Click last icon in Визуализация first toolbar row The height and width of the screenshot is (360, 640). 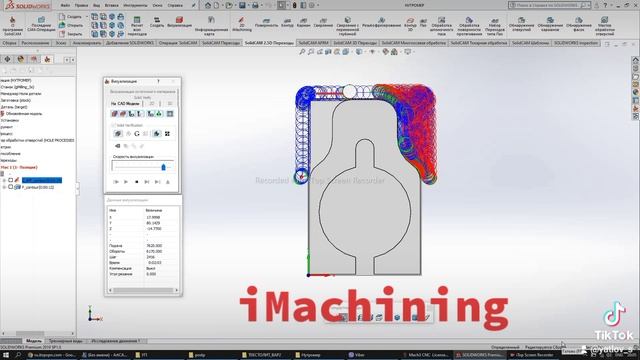pyautogui.click(x=170, y=114)
